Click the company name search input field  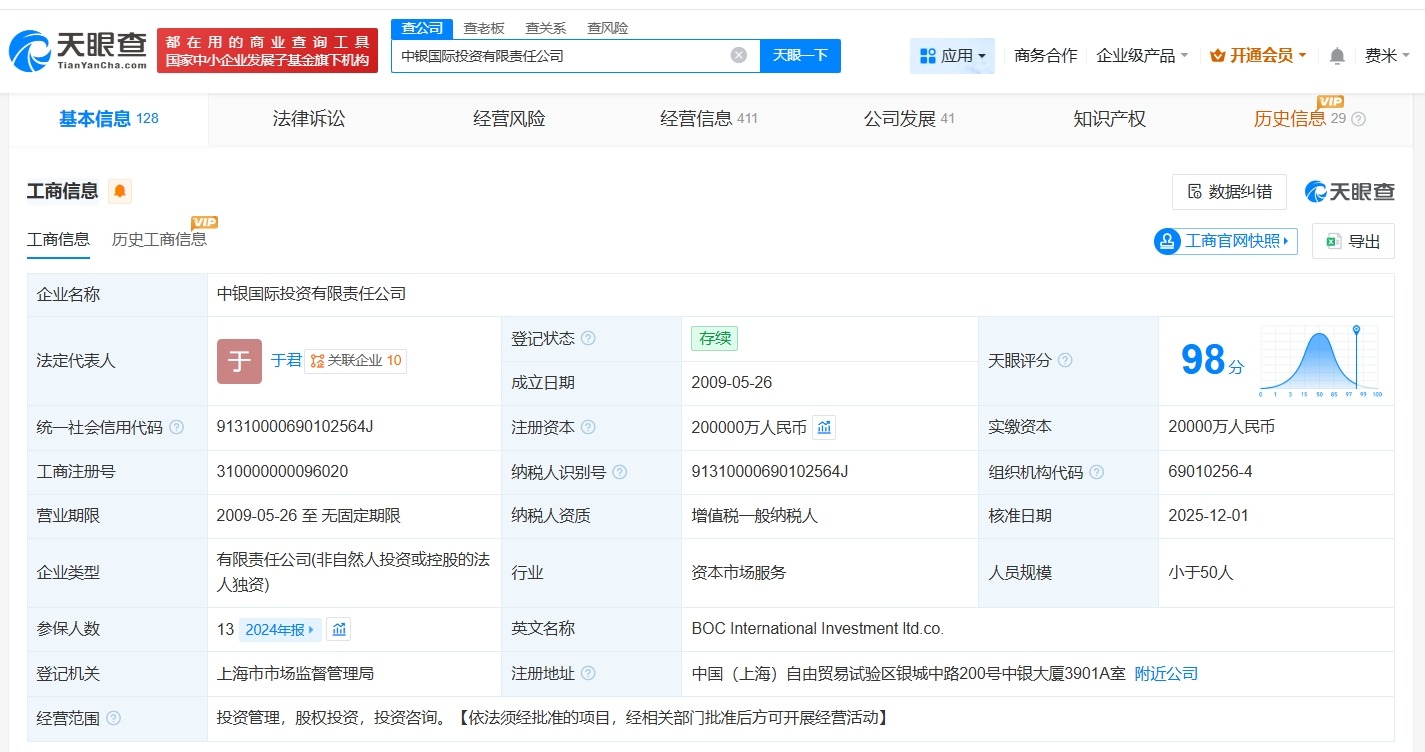[x=560, y=55]
